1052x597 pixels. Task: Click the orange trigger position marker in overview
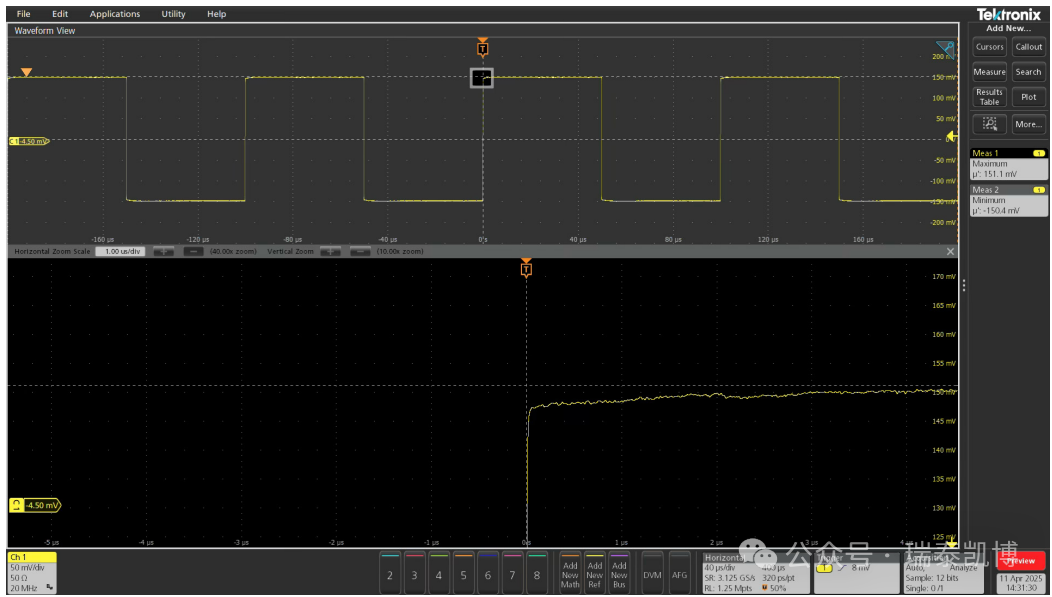(483, 48)
